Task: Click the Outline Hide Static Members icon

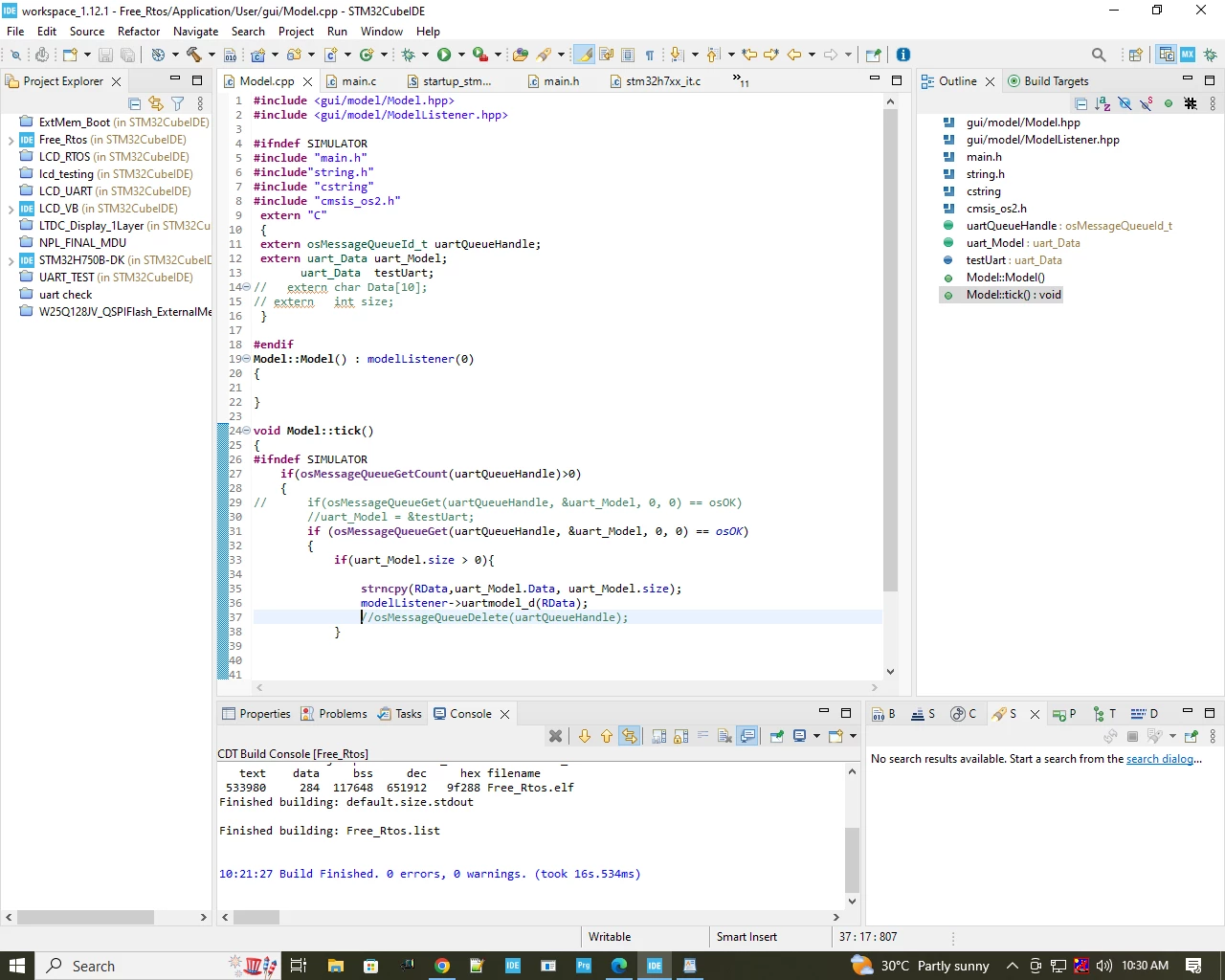Action: point(1147,103)
